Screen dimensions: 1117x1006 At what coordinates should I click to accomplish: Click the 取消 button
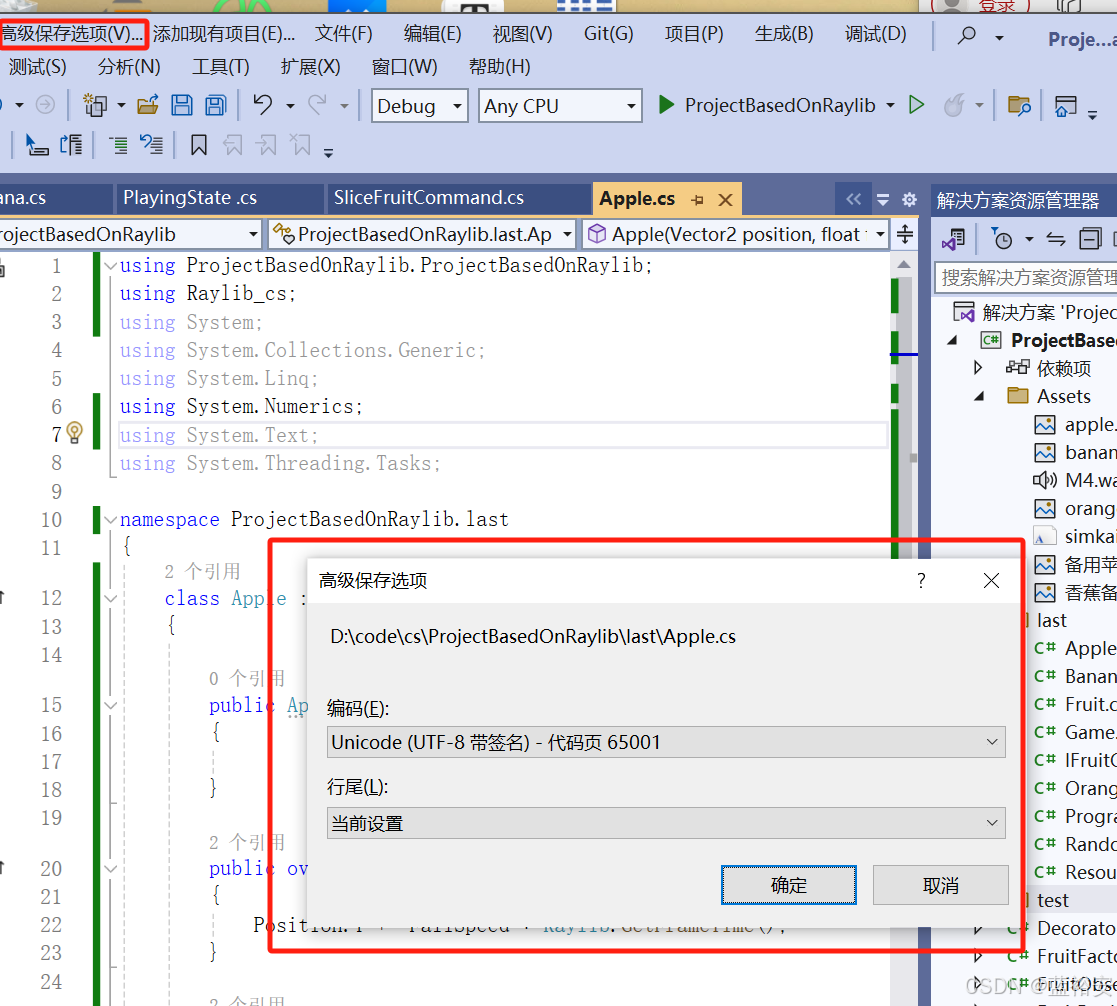(x=940, y=886)
